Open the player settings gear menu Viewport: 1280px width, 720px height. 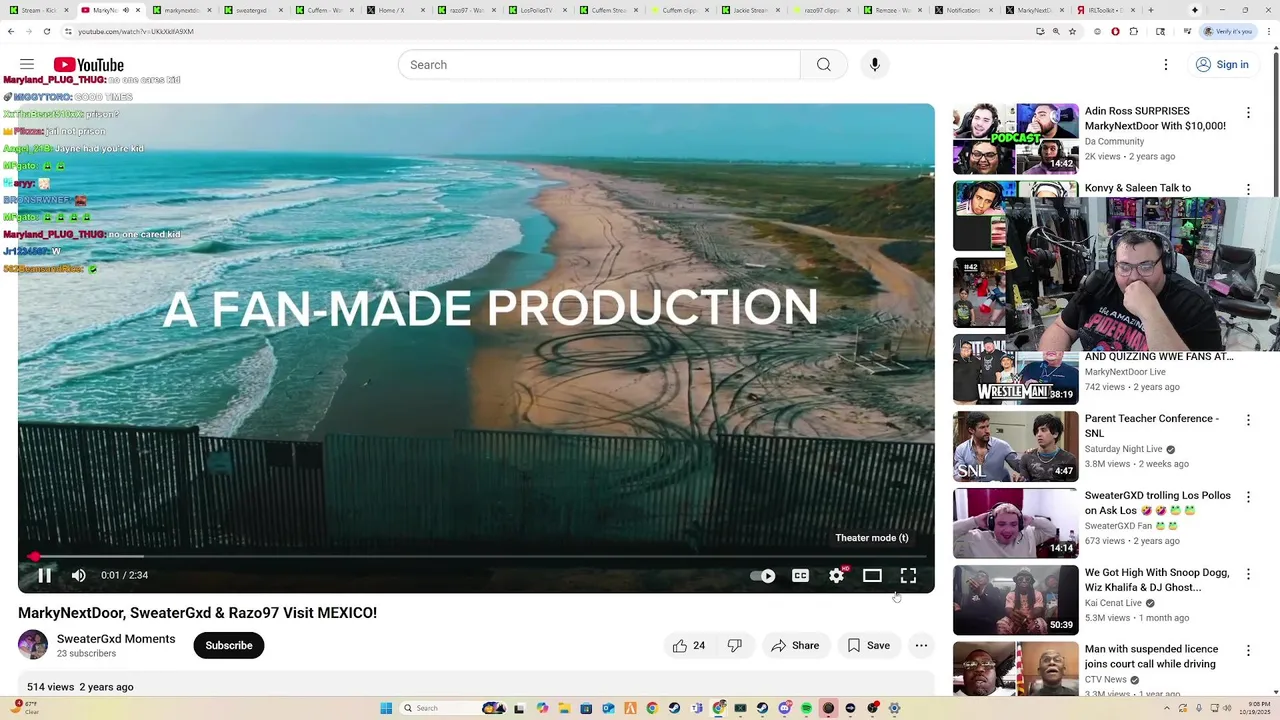(836, 576)
